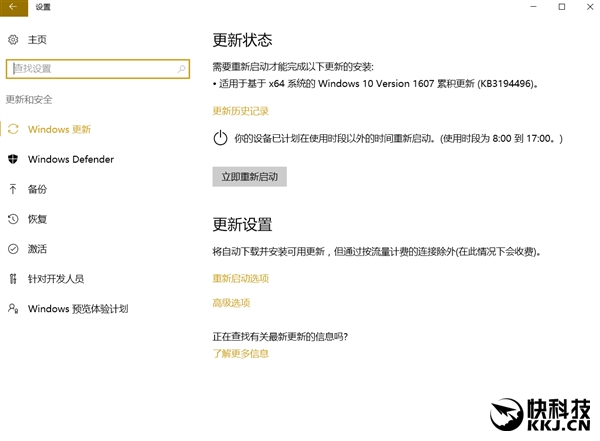Click the Recovery clock icon
The height and width of the screenshot is (441, 600).
click(13, 219)
